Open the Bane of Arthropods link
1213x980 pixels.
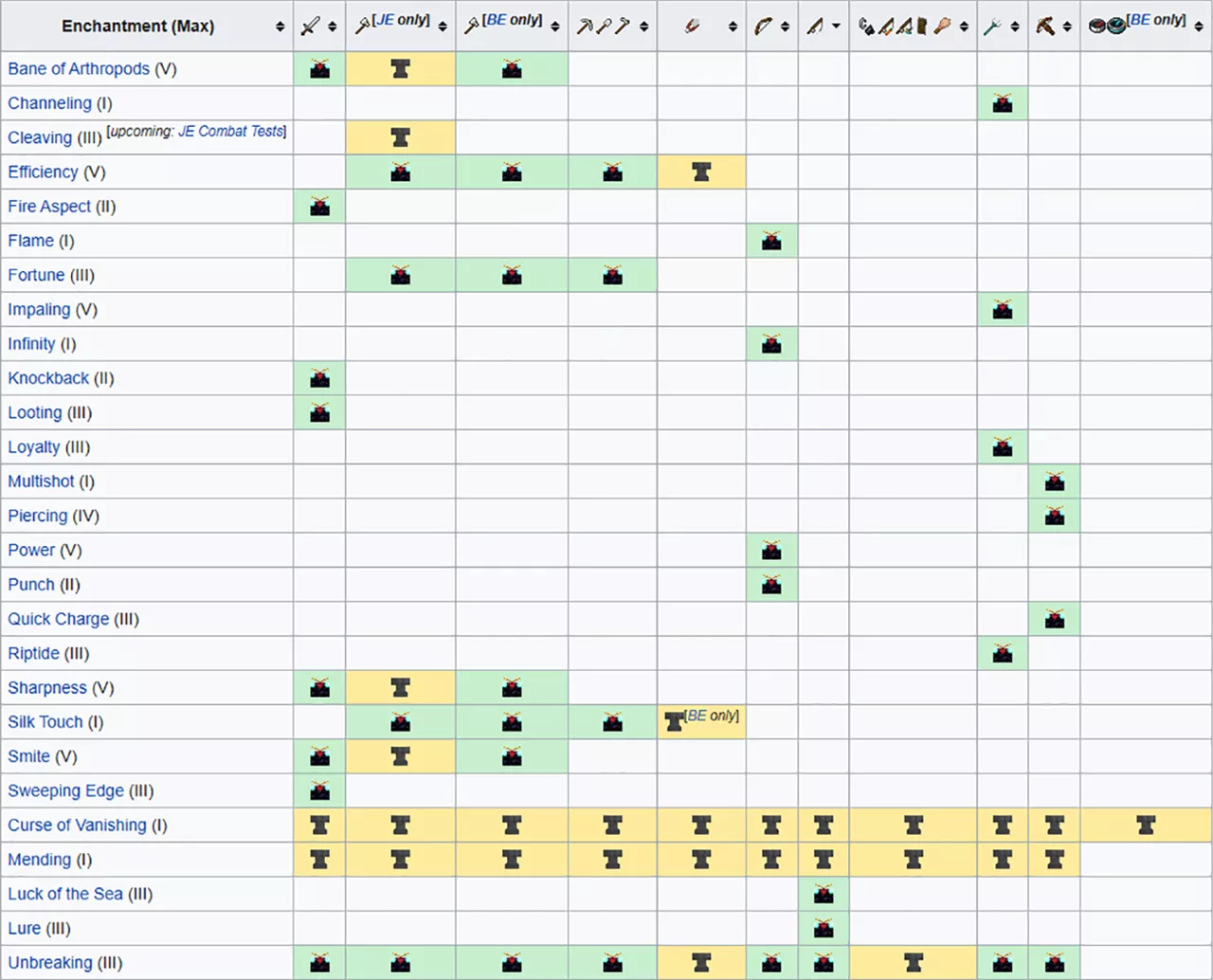[x=79, y=69]
